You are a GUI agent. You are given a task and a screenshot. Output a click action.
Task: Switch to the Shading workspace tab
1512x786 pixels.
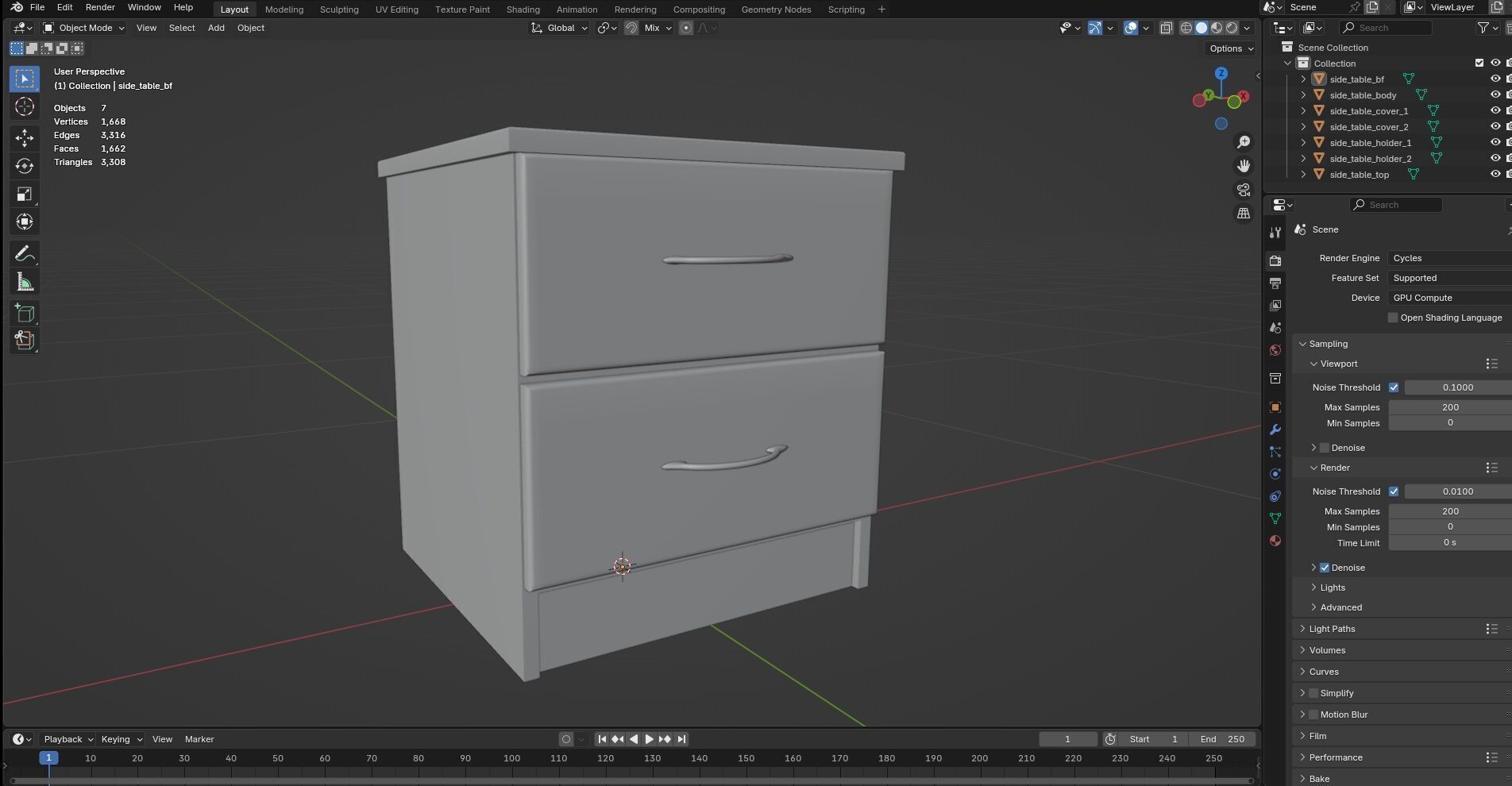pyautogui.click(x=523, y=10)
